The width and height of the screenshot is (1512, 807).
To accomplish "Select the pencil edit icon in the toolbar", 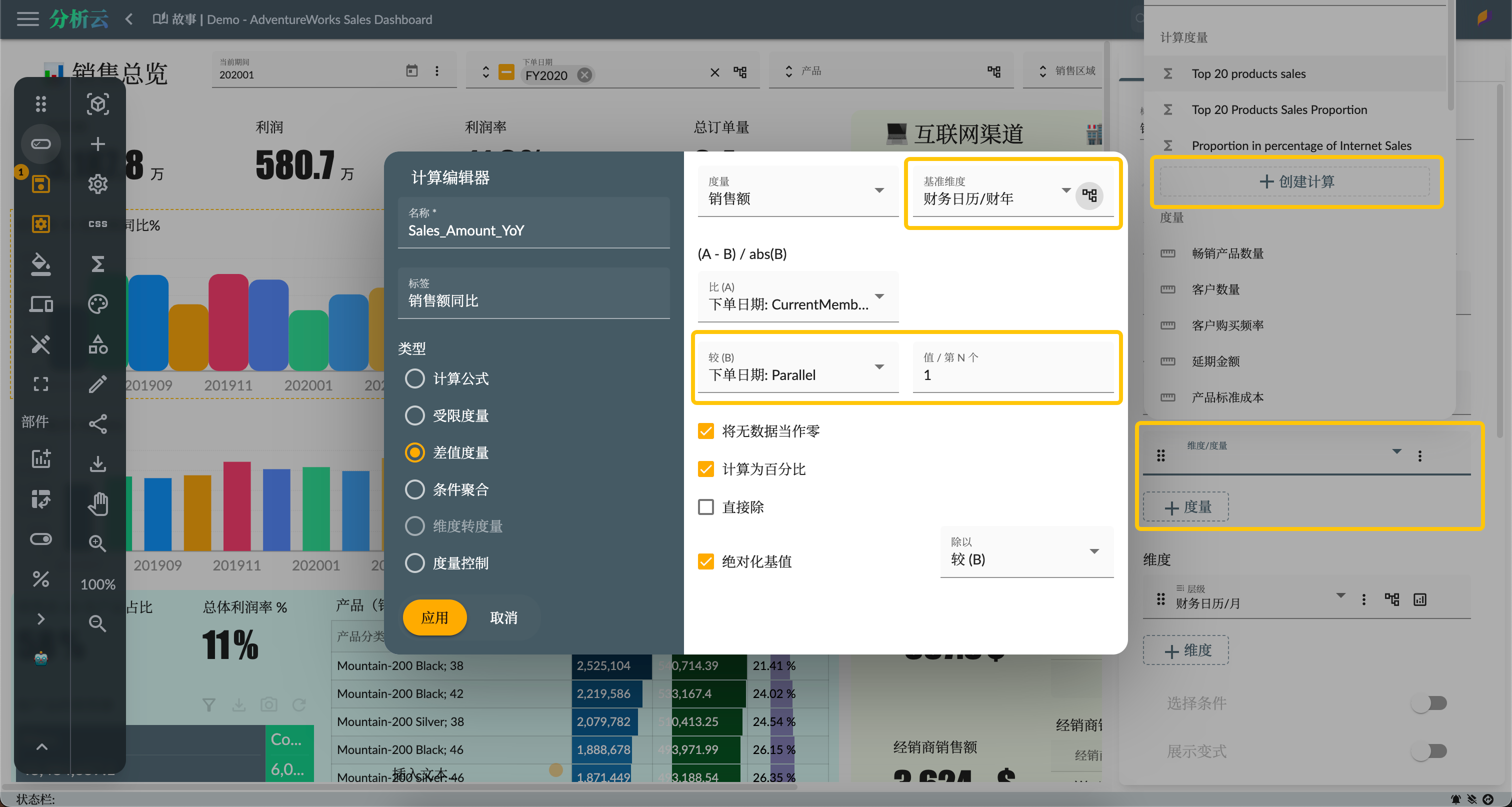I will [98, 384].
